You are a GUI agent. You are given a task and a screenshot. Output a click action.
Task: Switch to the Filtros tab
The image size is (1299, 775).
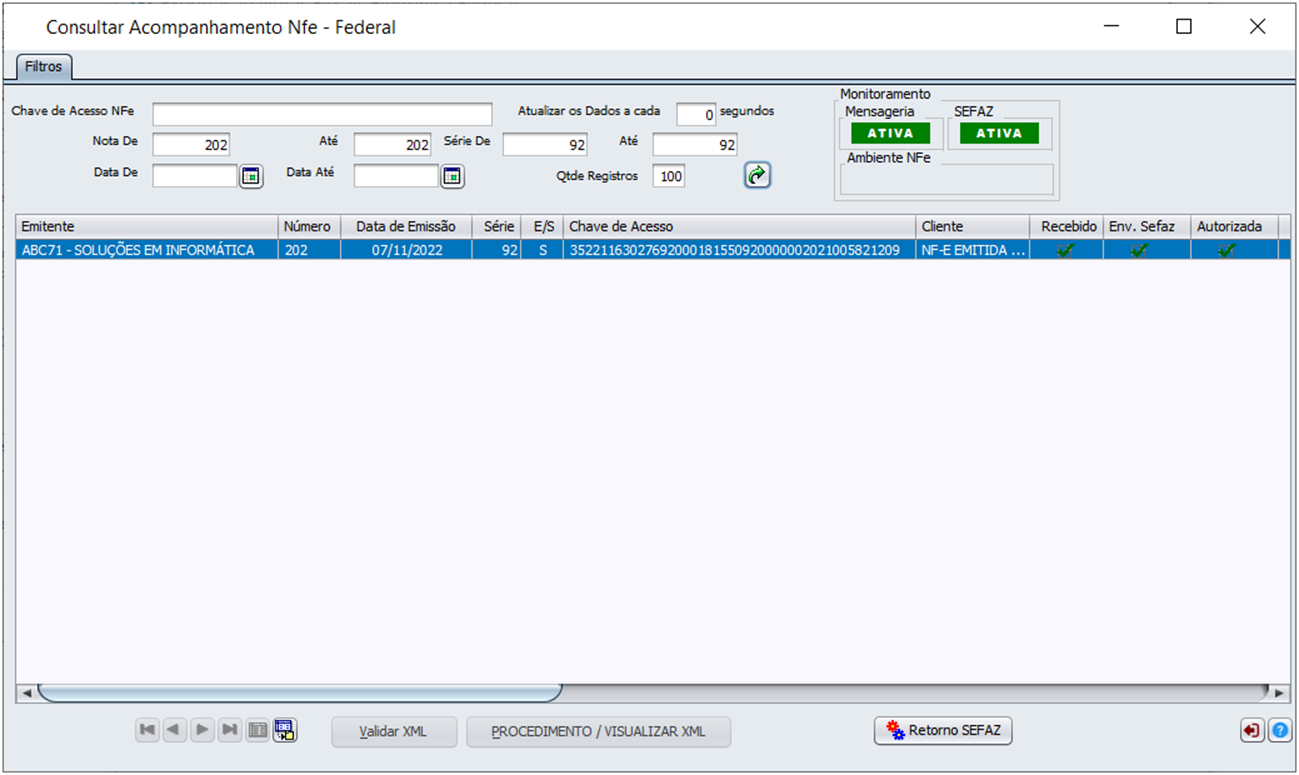(x=44, y=67)
